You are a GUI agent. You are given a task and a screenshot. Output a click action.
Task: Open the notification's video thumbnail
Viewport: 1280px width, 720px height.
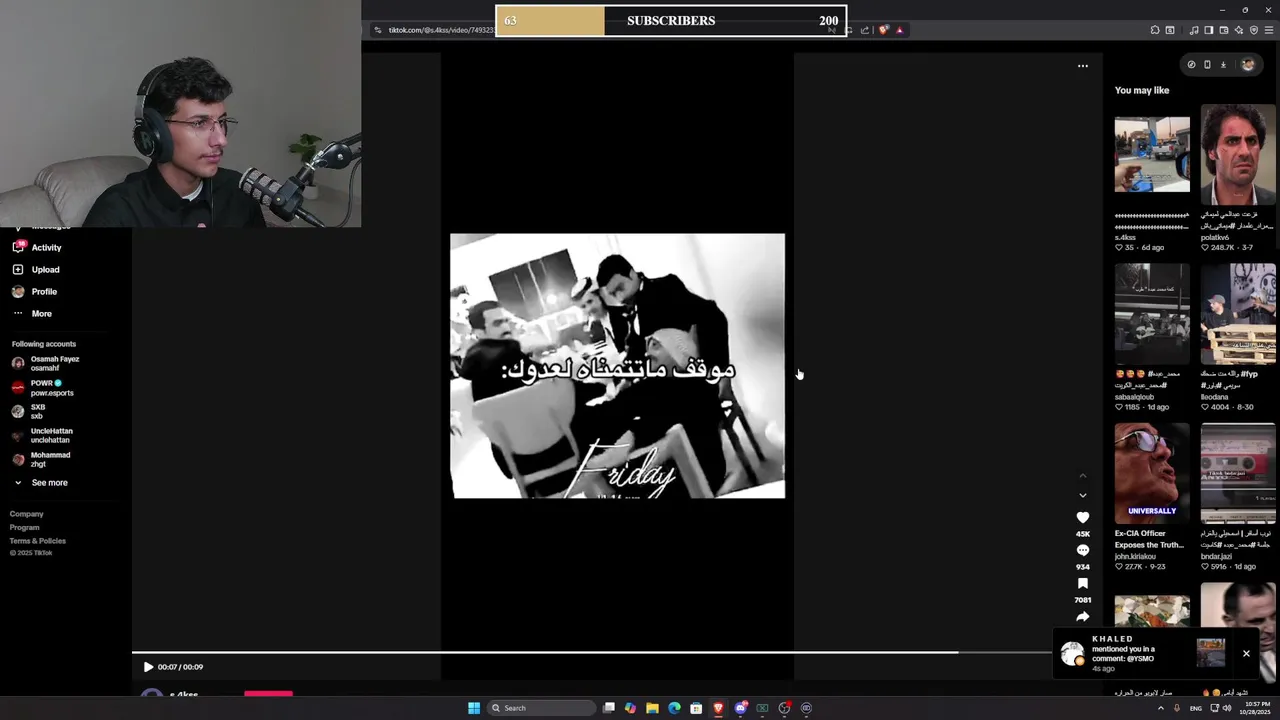click(1211, 653)
